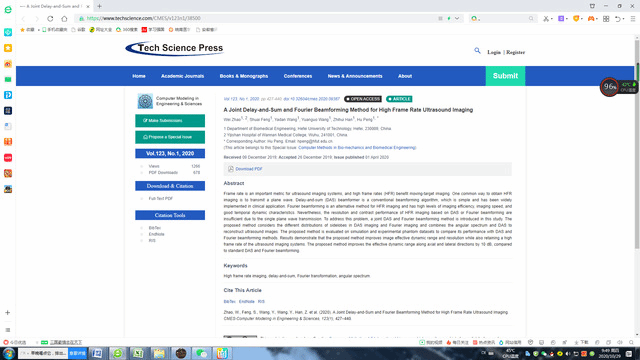The image size is (640, 360).
Task: Go to browser home page icon
Action: (x=64, y=18)
